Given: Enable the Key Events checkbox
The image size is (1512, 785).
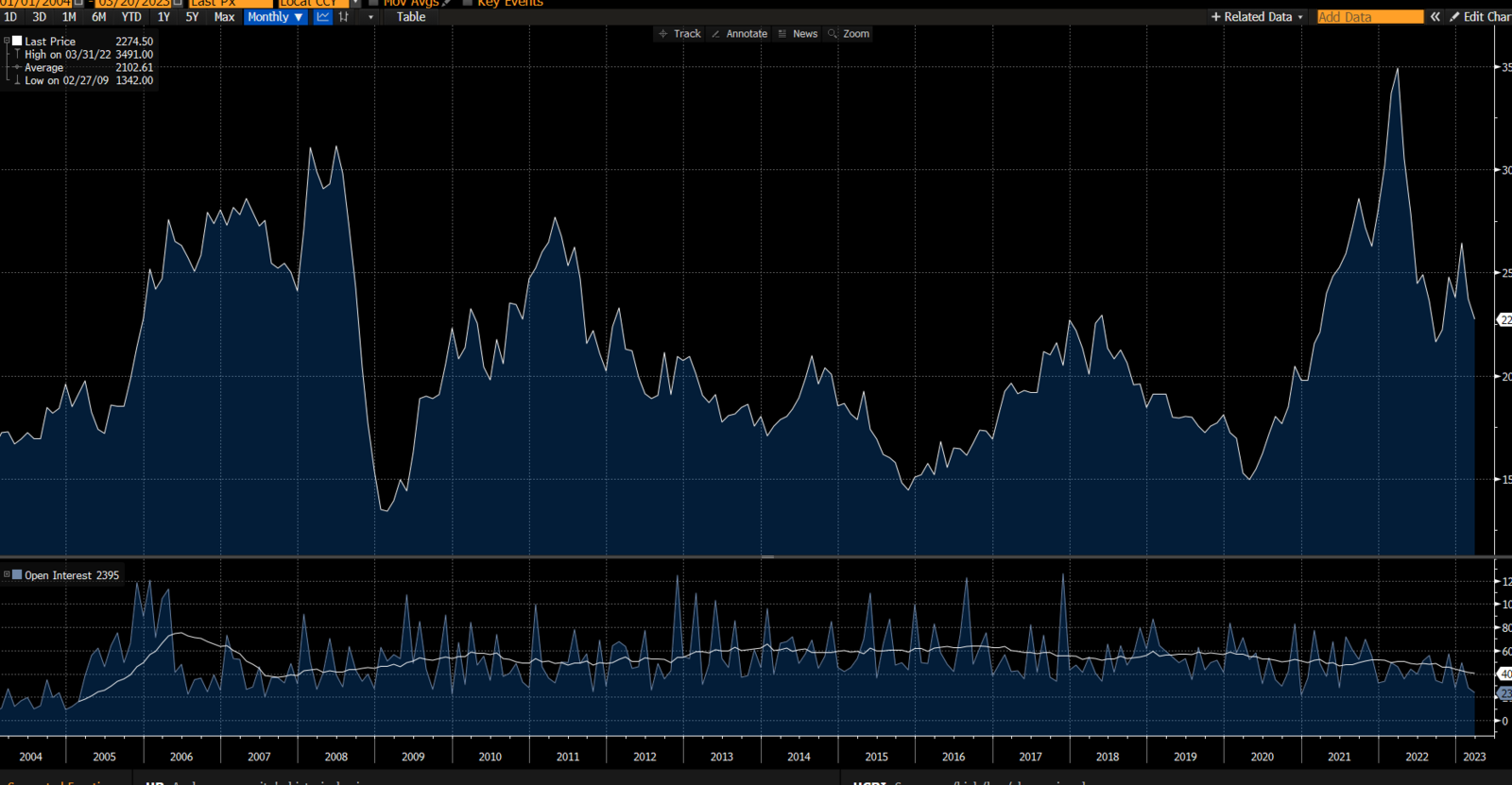Looking at the screenshot, I should coord(468,3).
